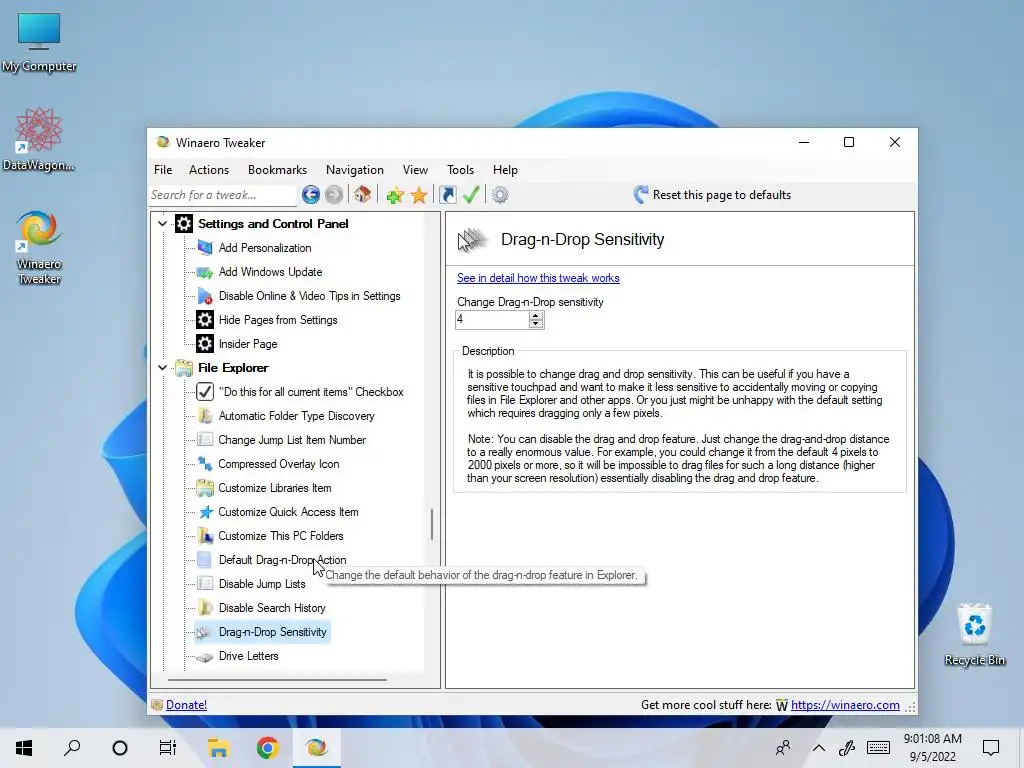Viewport: 1024px width, 768px height.
Task: Select Default Drag-n-Drop Action
Action: pos(282,560)
